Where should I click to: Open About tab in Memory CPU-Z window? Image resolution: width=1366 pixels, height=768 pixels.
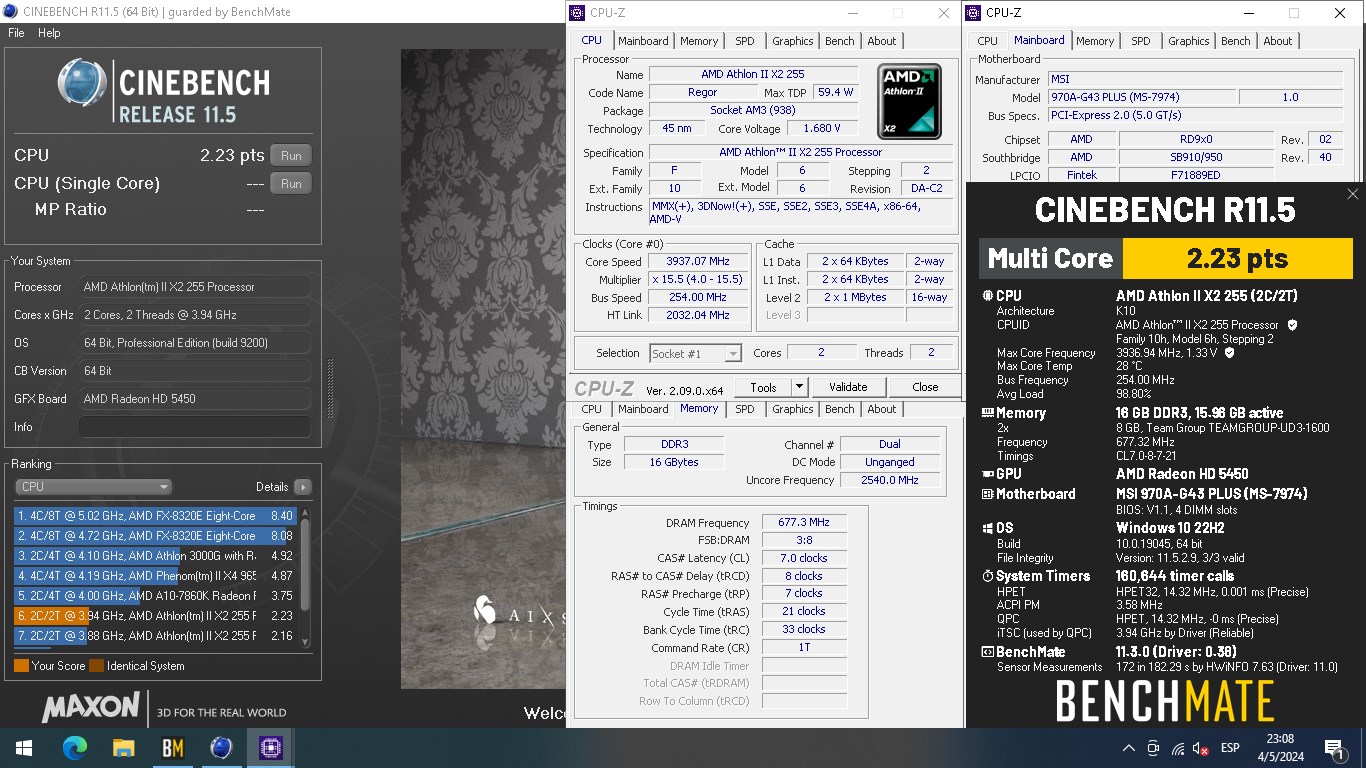882,409
